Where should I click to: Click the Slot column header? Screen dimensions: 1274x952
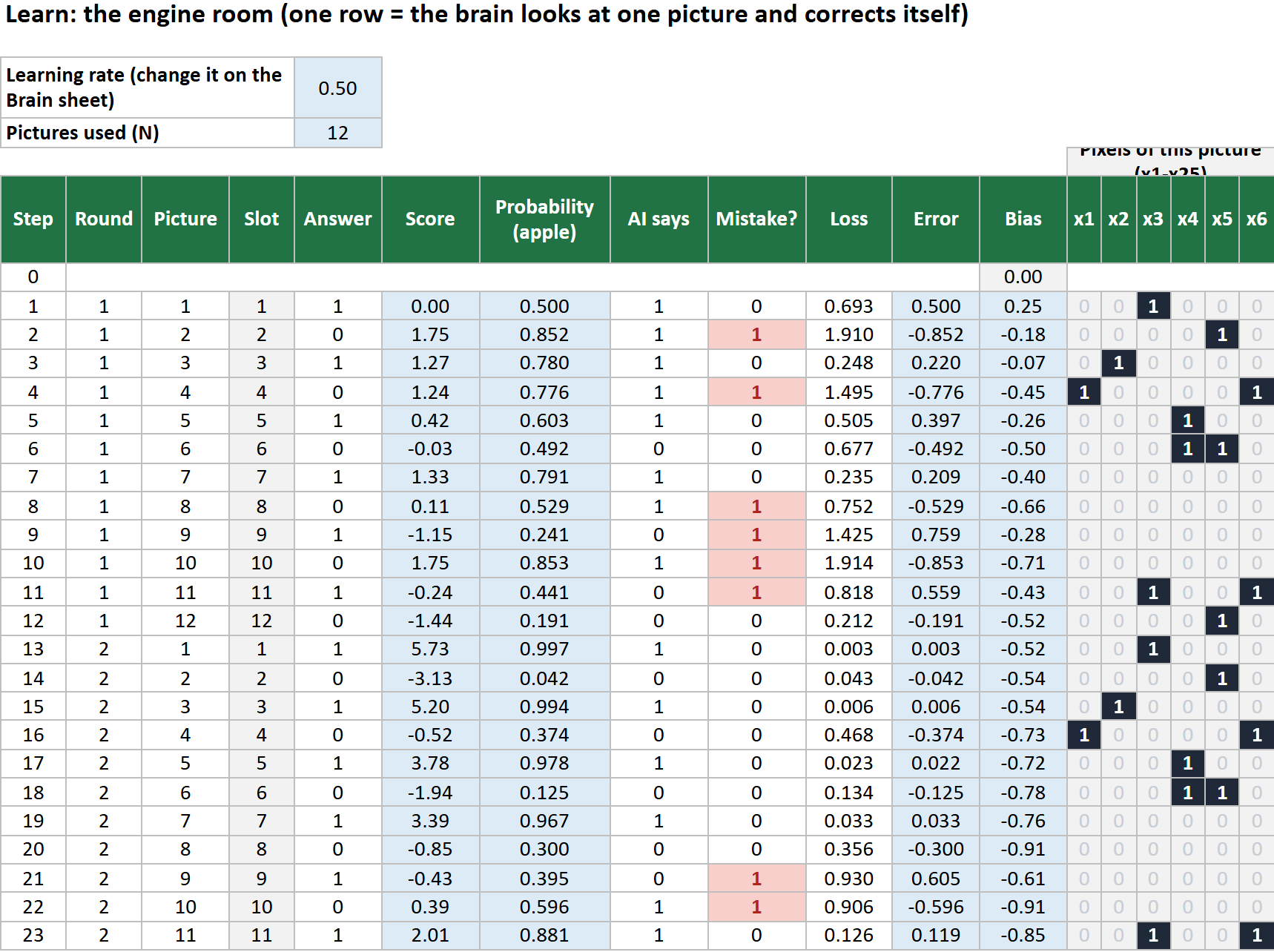(262, 219)
